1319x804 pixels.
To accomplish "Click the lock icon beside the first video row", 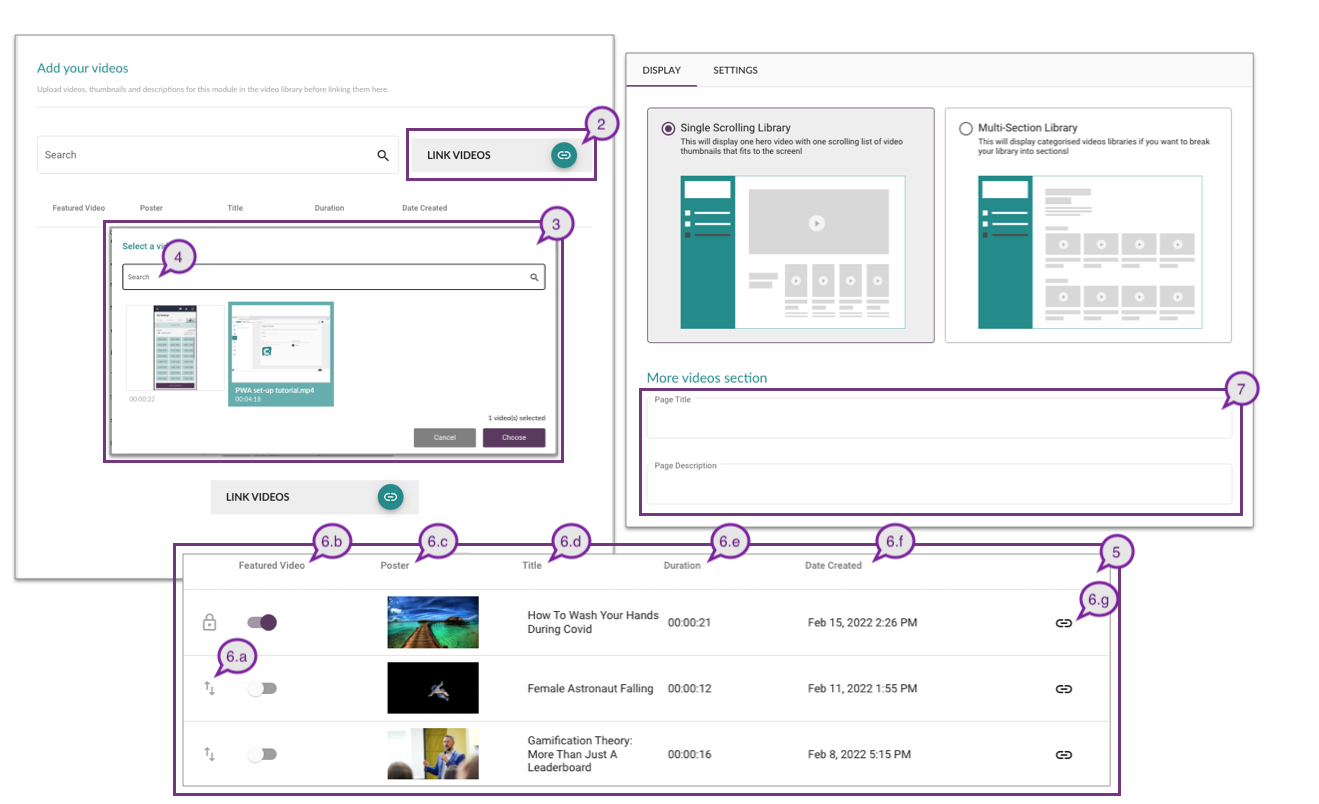I will point(210,623).
